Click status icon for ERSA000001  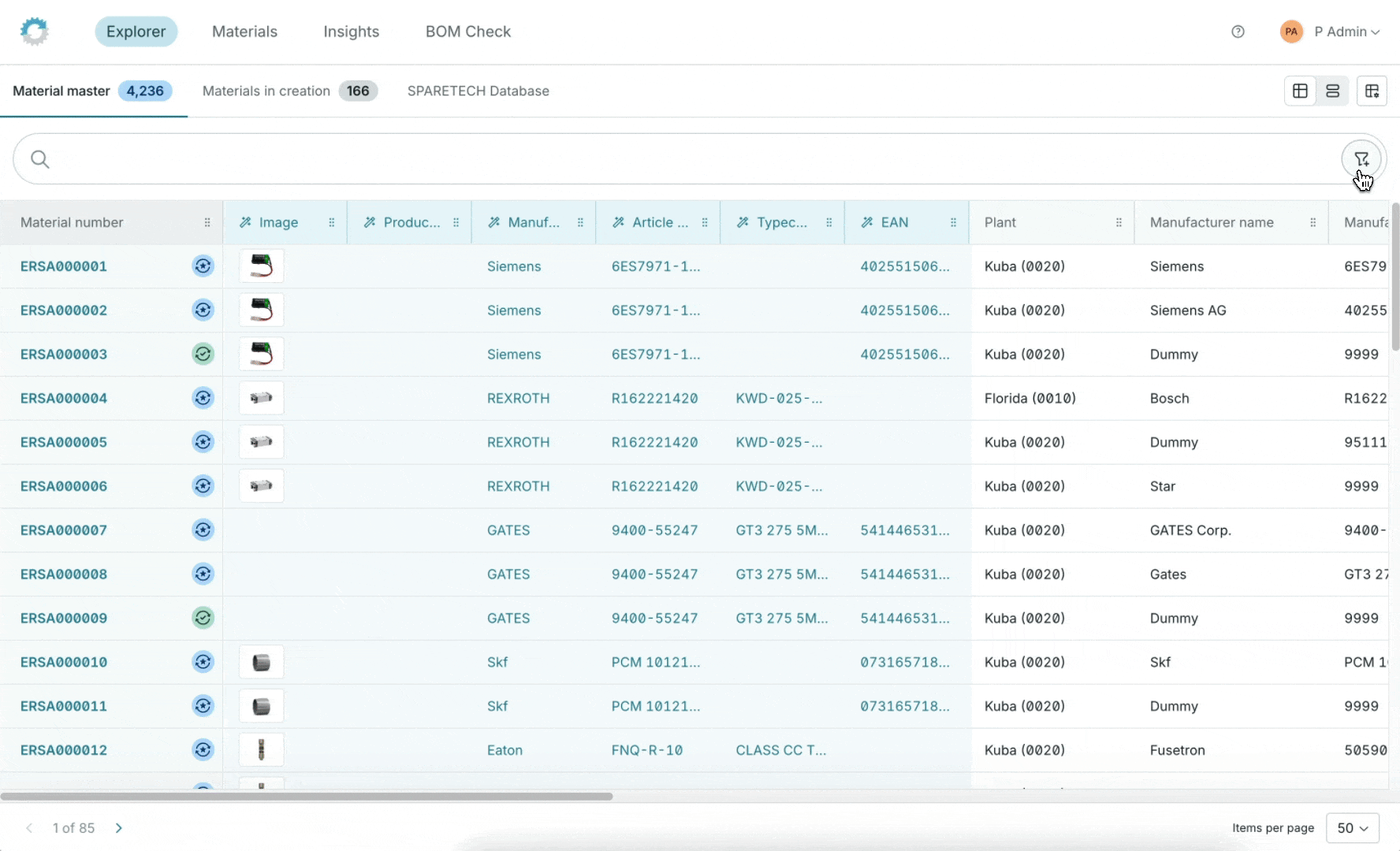(203, 266)
